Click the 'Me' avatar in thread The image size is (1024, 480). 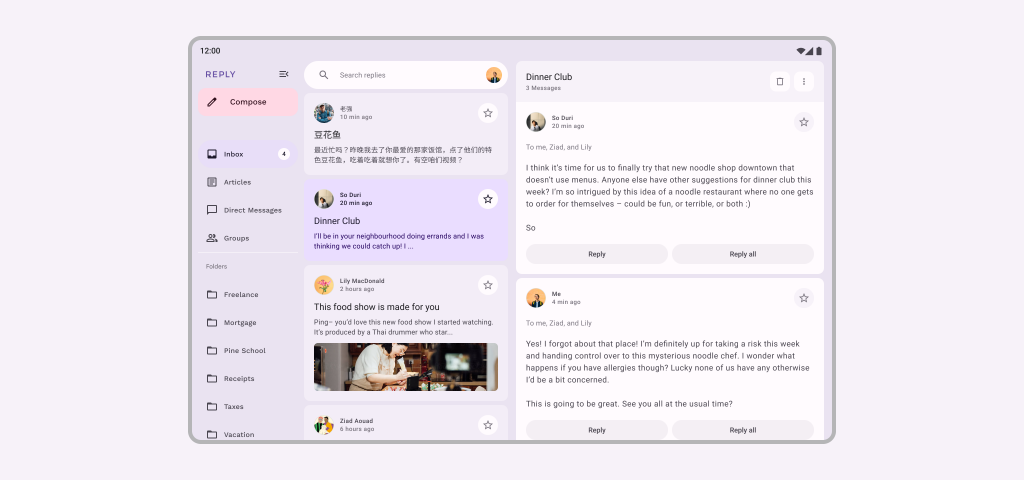click(536, 298)
